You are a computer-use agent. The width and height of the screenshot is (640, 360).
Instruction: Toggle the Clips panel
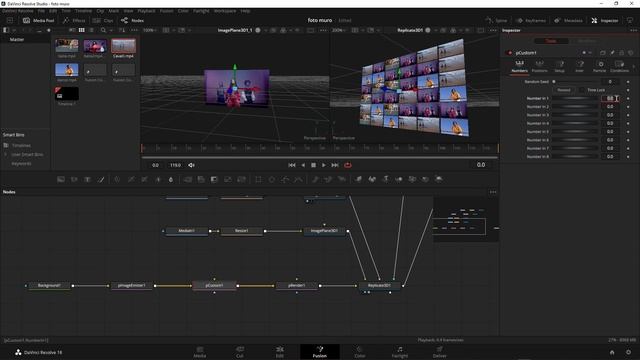click(x=103, y=20)
